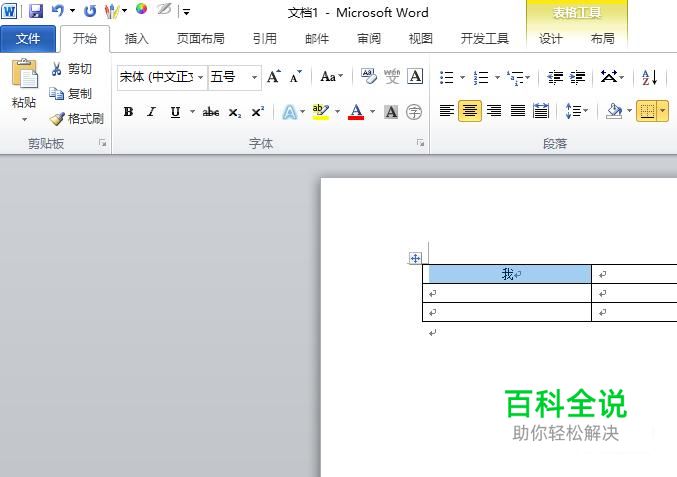Align text right
The image size is (677, 477).
[494, 111]
